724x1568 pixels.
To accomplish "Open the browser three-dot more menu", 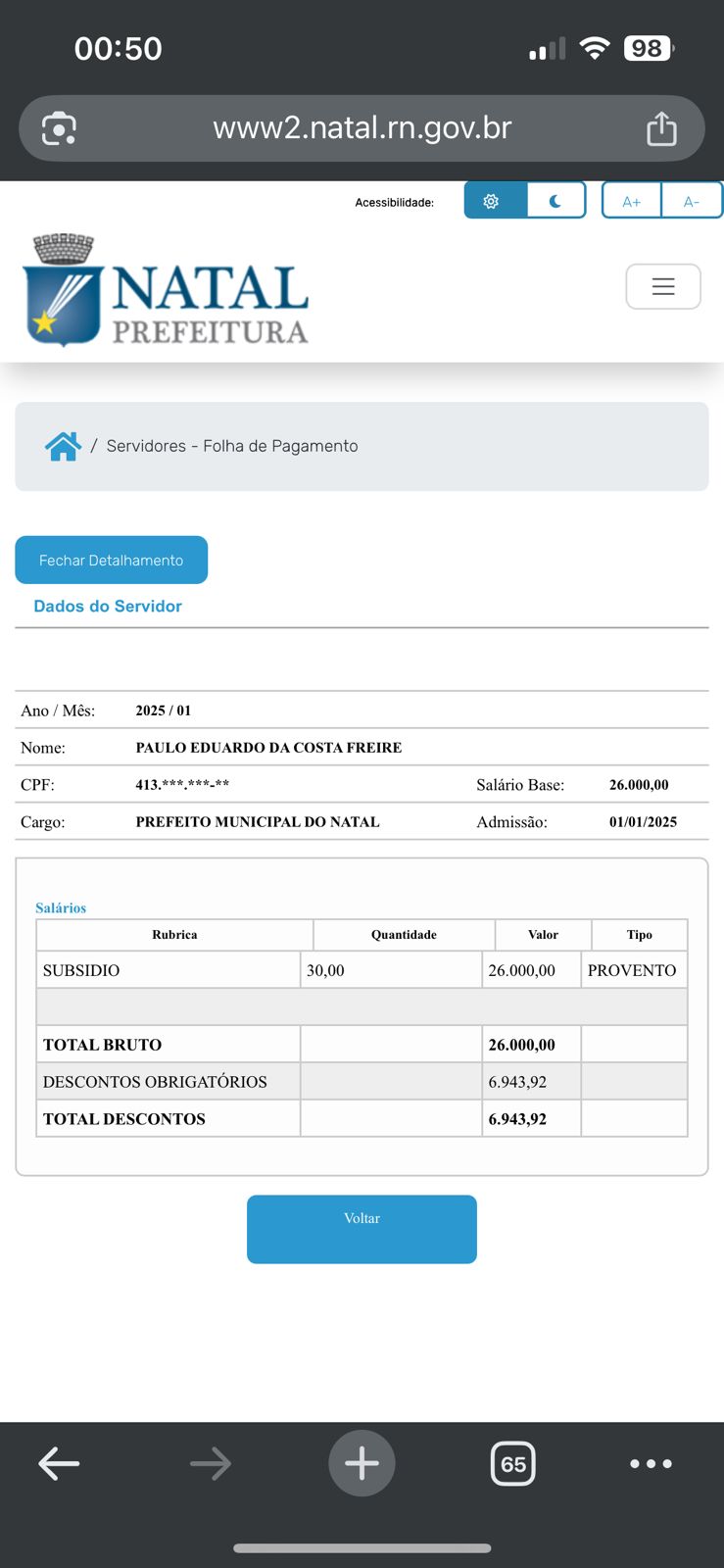I will pyautogui.click(x=651, y=1463).
